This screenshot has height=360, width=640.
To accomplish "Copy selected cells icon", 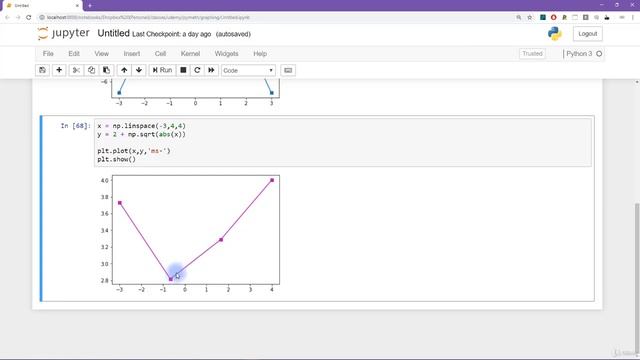I will (x=91, y=70).
